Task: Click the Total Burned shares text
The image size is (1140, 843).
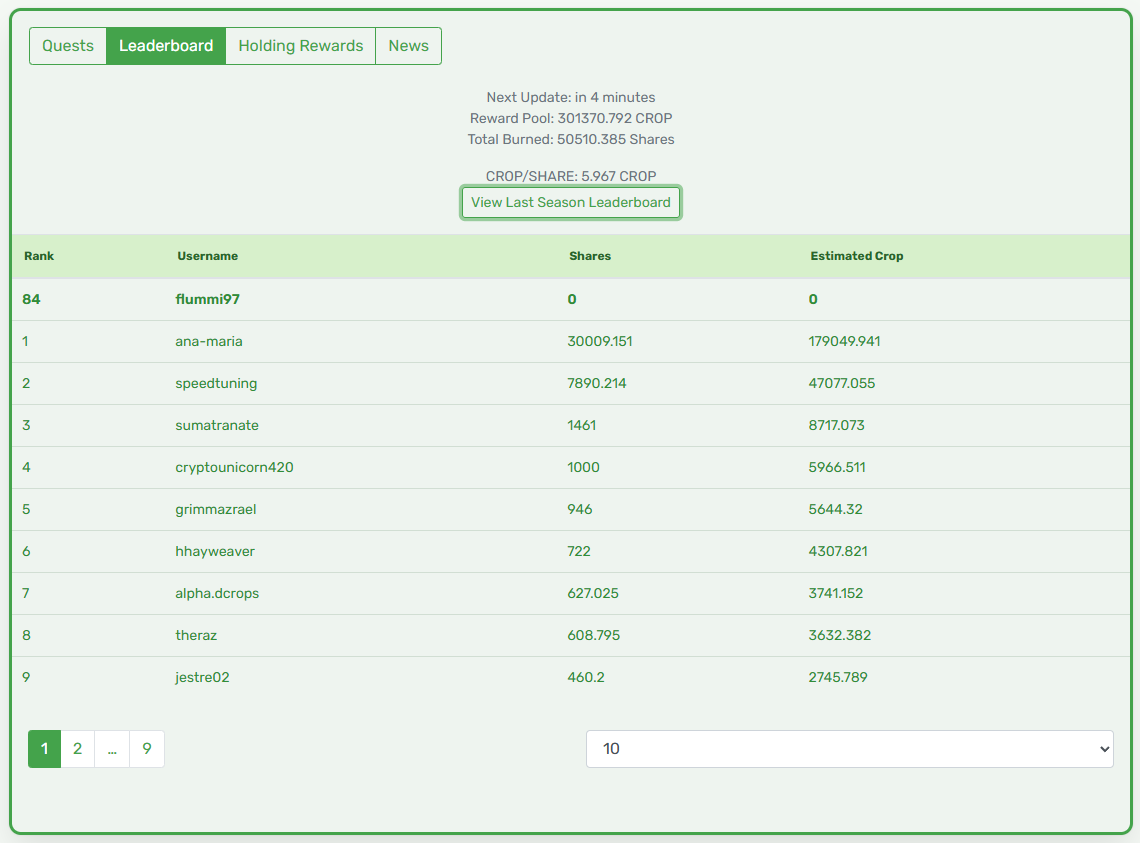Action: [x=571, y=139]
